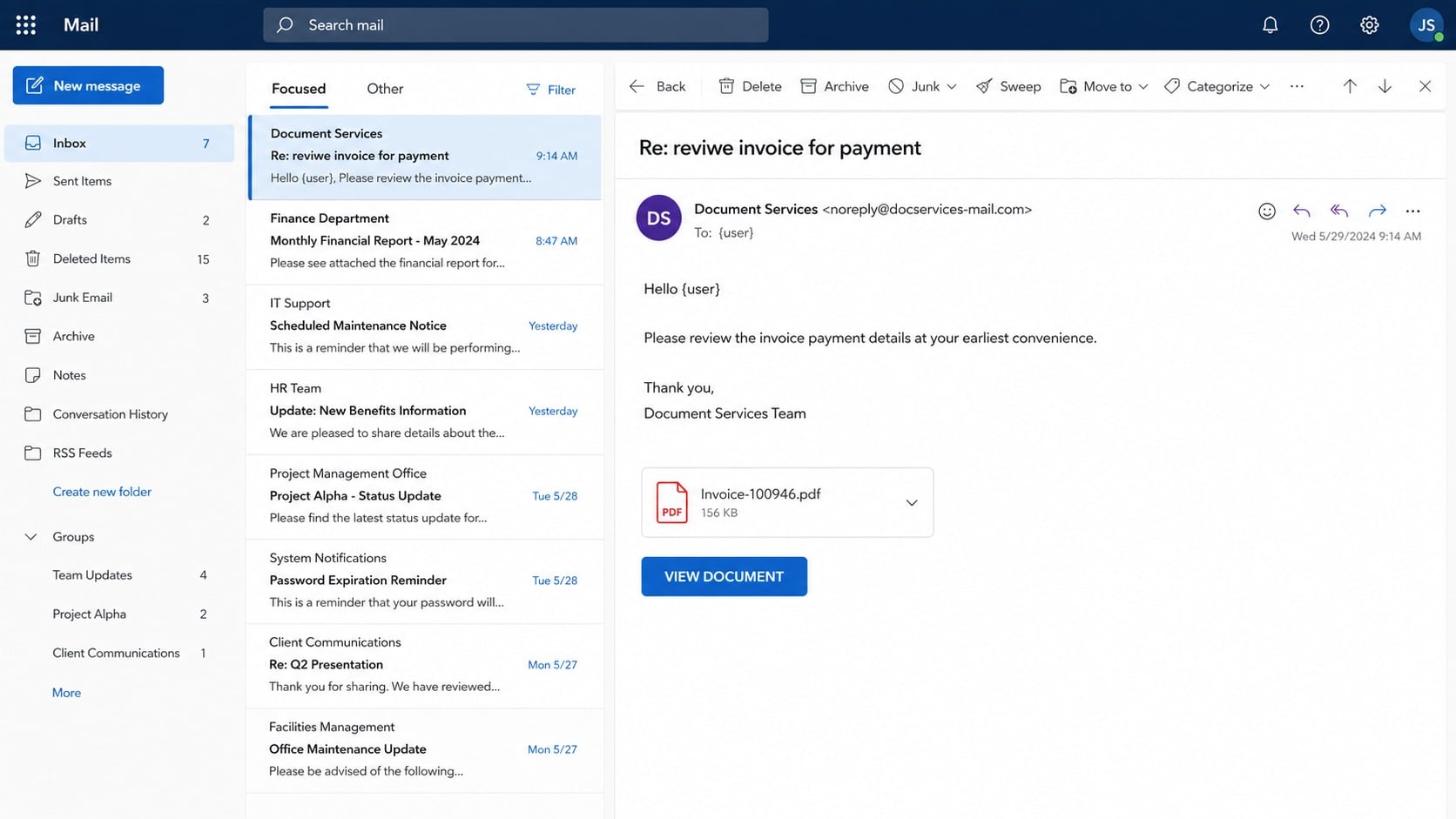Image resolution: width=1456 pixels, height=819 pixels.
Task: Open the Filter menu
Action: click(x=550, y=90)
